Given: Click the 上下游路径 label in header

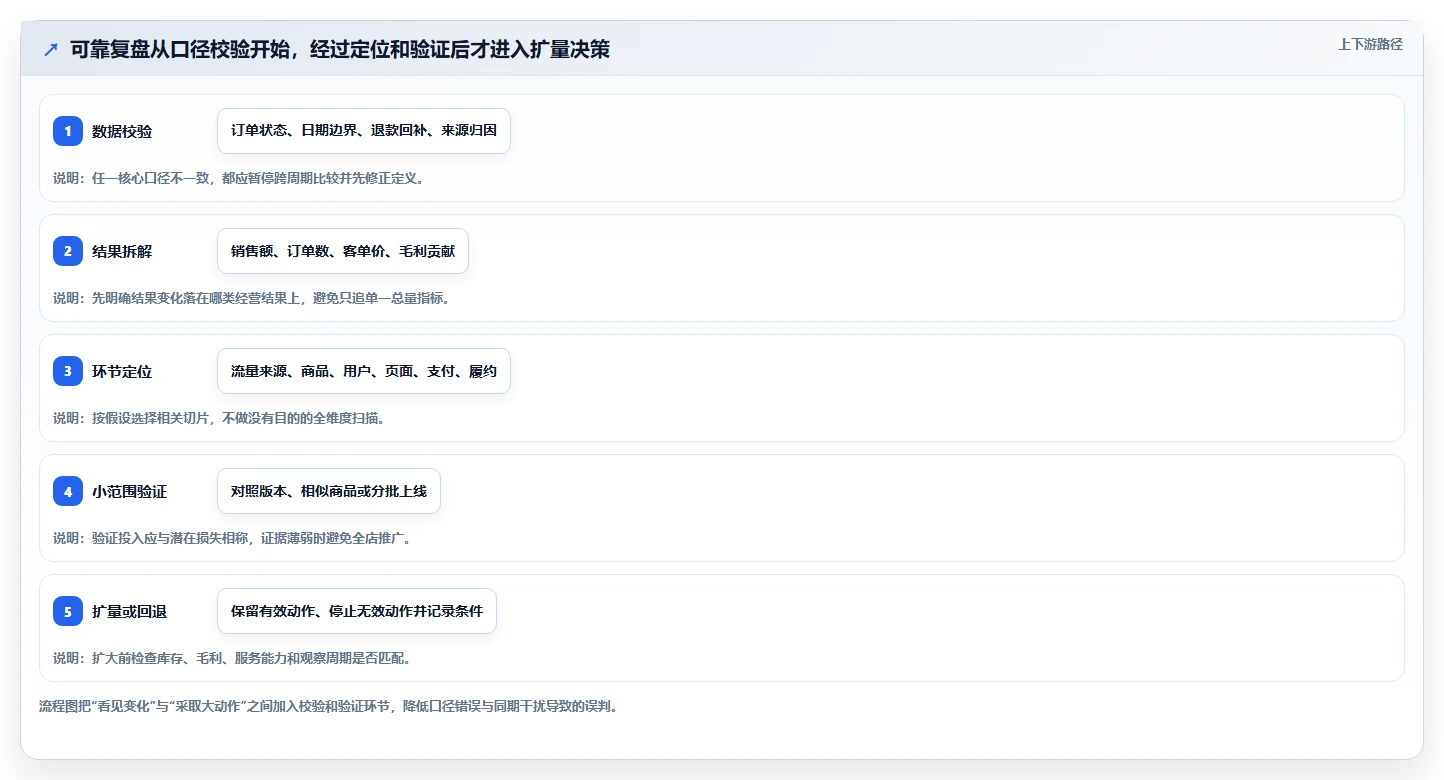Looking at the screenshot, I should point(1370,44).
